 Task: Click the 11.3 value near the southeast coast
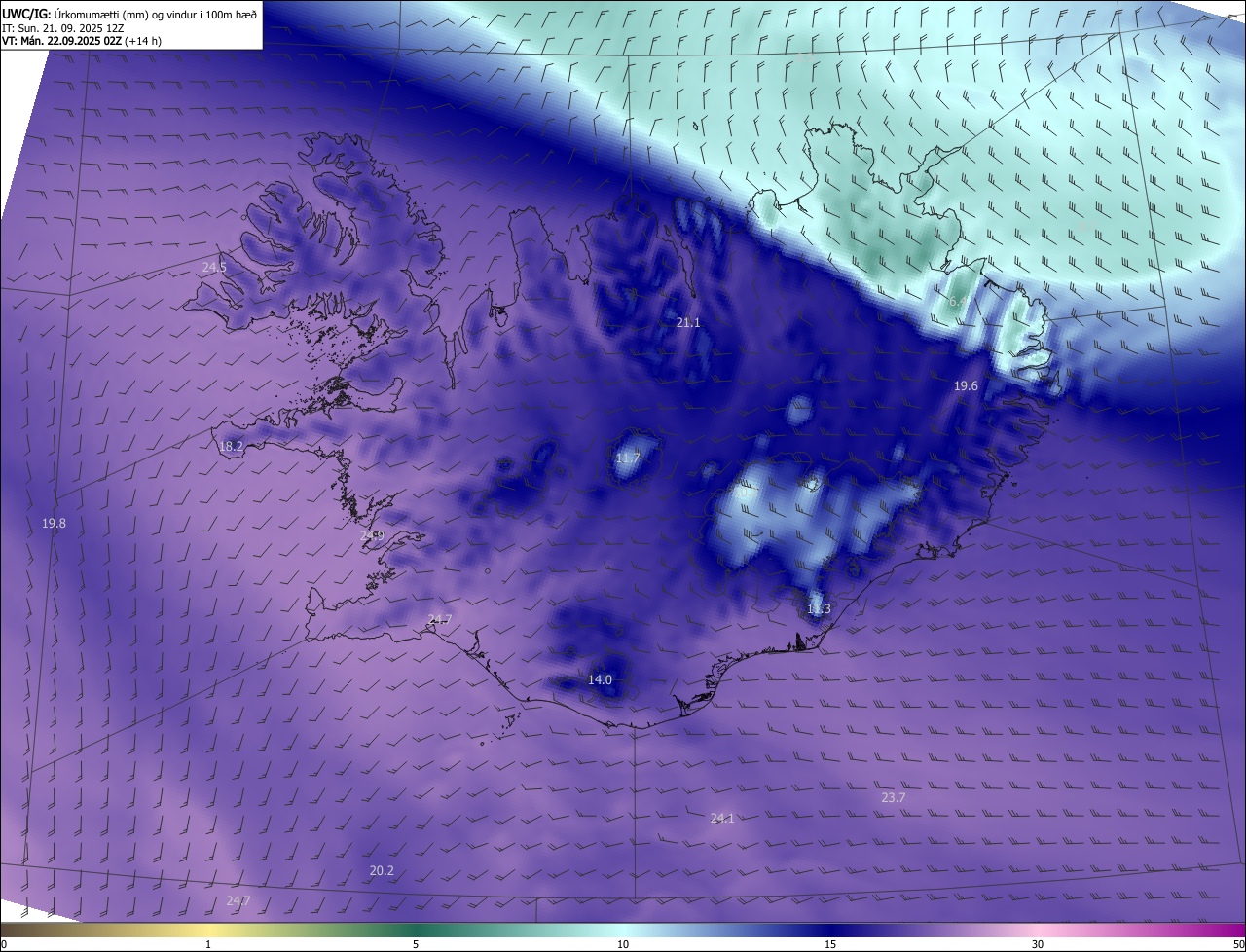pos(819,609)
